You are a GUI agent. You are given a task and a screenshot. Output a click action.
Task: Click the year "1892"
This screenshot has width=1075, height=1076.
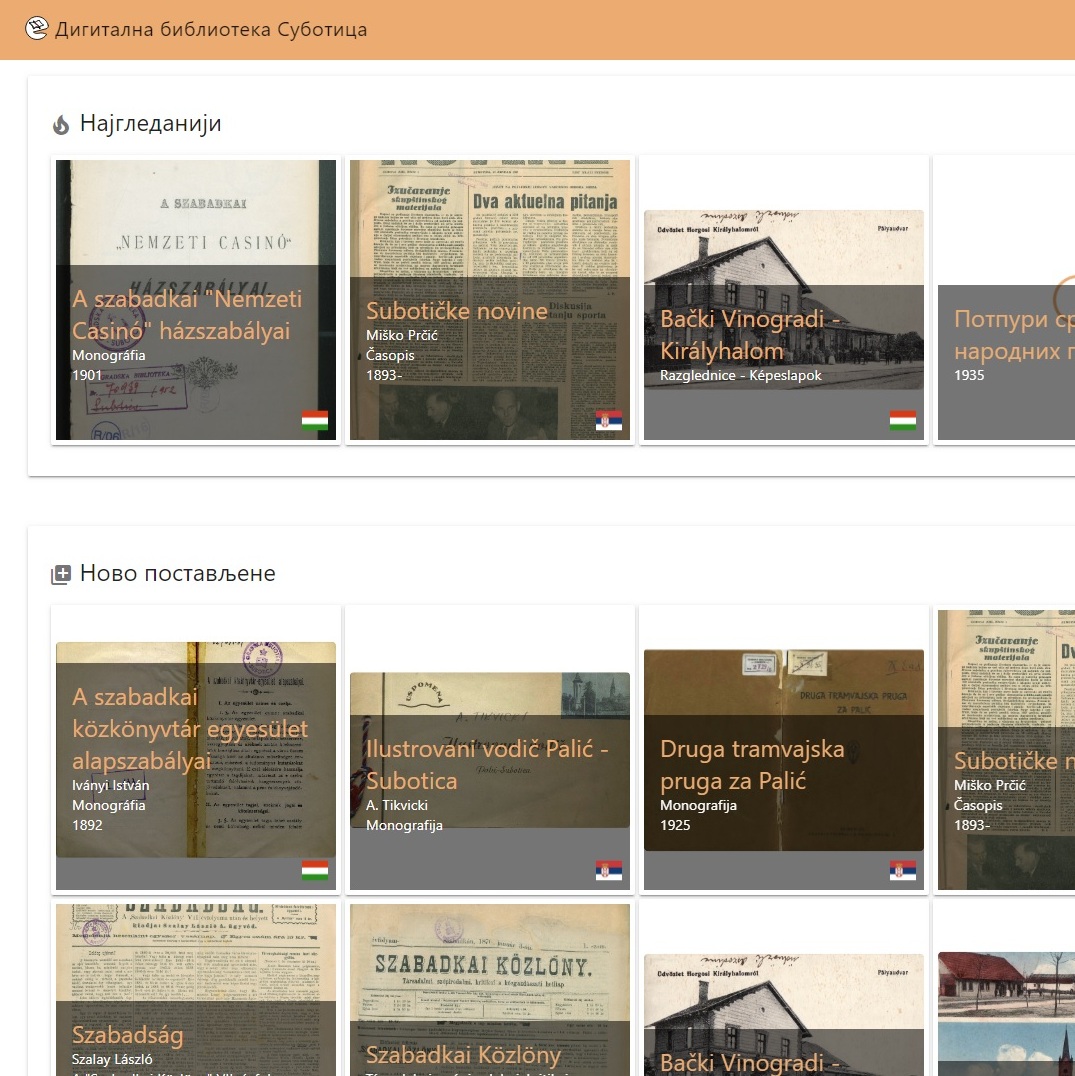pos(87,826)
